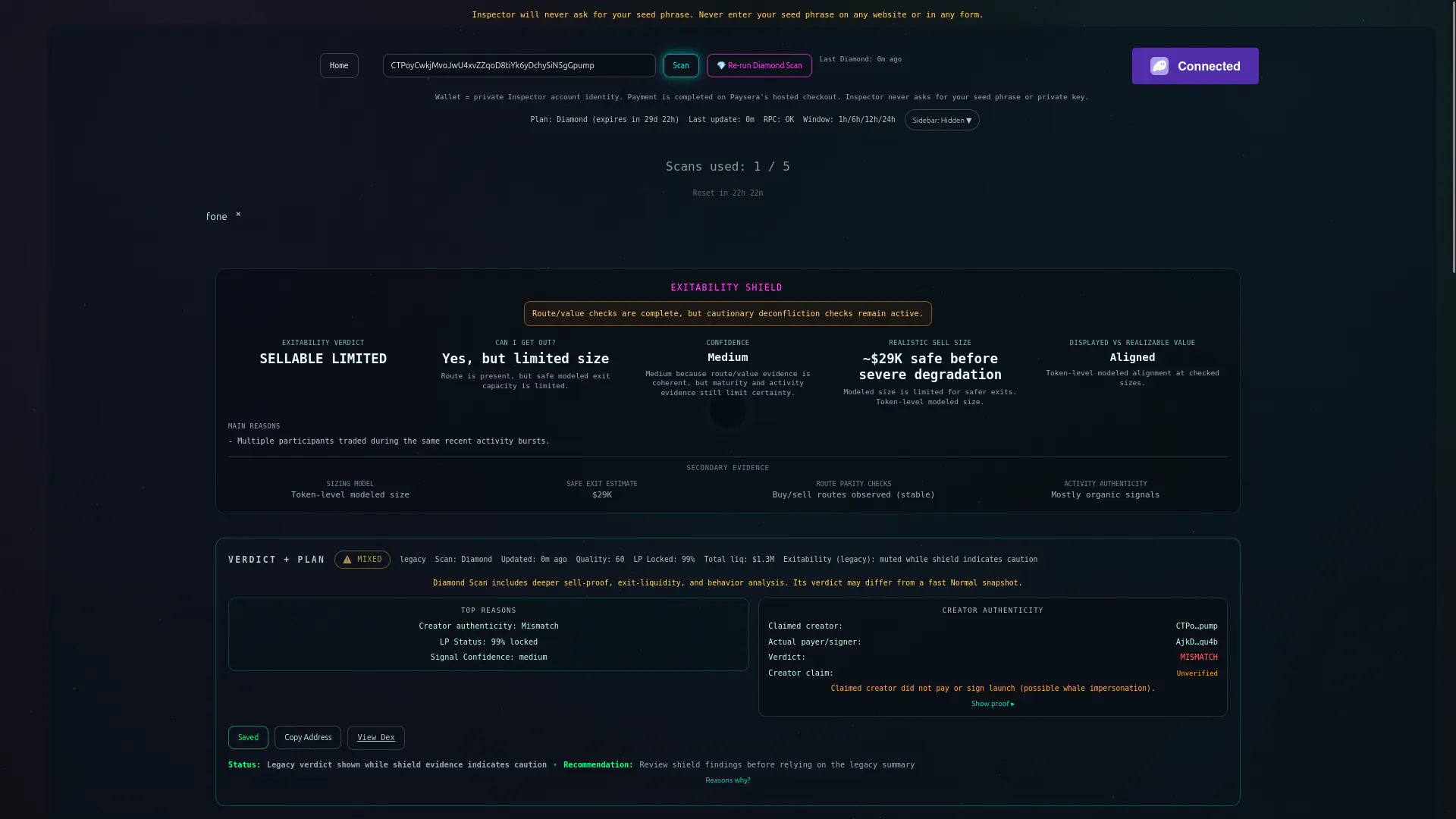
Task: Re-run Diamond Scan
Action: 759,65
